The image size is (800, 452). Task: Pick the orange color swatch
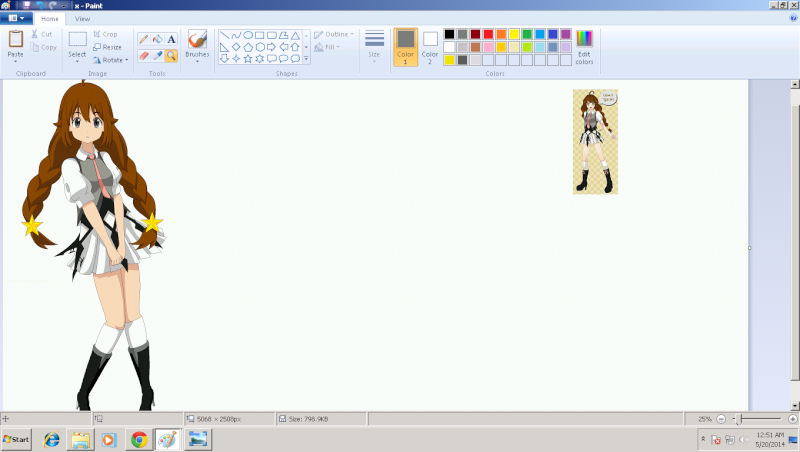tap(501, 34)
